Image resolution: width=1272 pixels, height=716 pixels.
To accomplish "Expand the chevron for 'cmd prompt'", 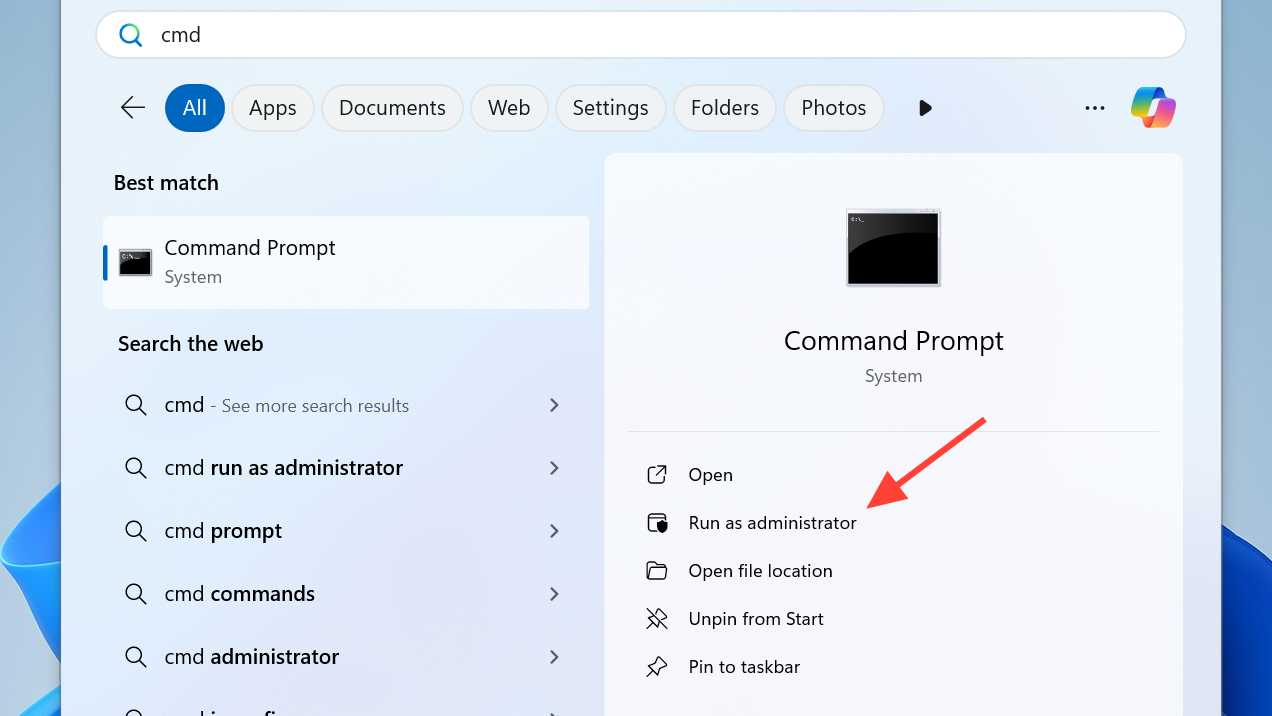I will [554, 531].
